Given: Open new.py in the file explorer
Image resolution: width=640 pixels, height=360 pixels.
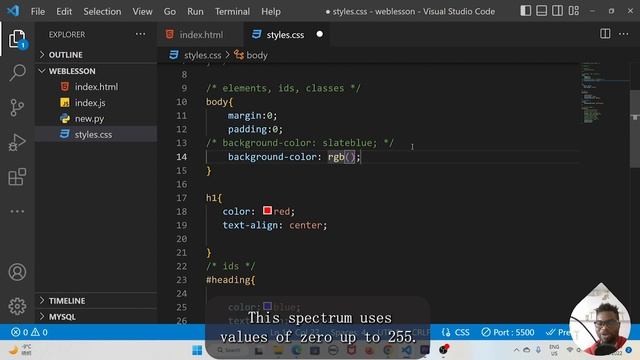Looking at the screenshot, I should [96, 118].
